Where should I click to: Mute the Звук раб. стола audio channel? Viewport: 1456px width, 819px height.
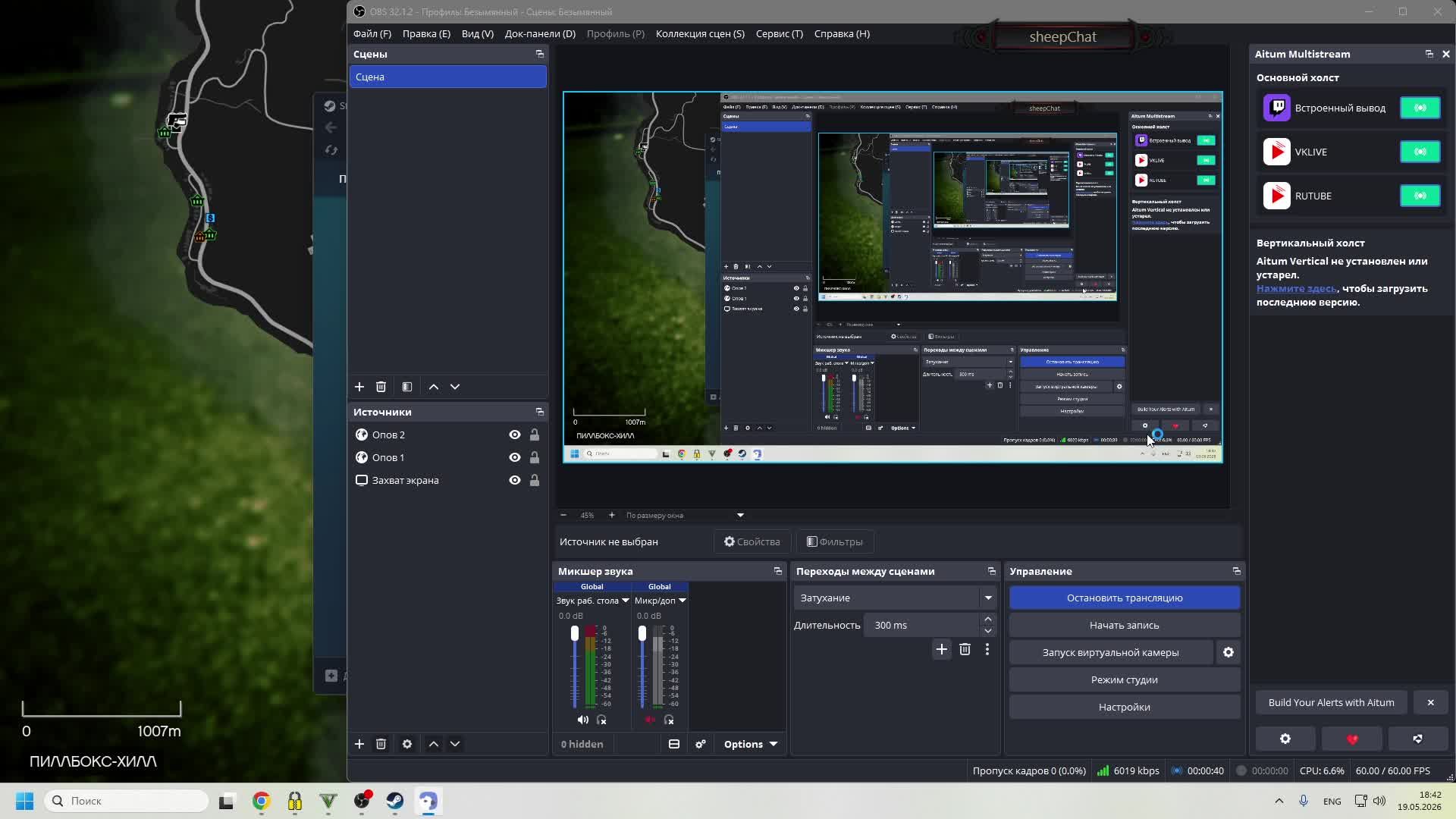582,720
